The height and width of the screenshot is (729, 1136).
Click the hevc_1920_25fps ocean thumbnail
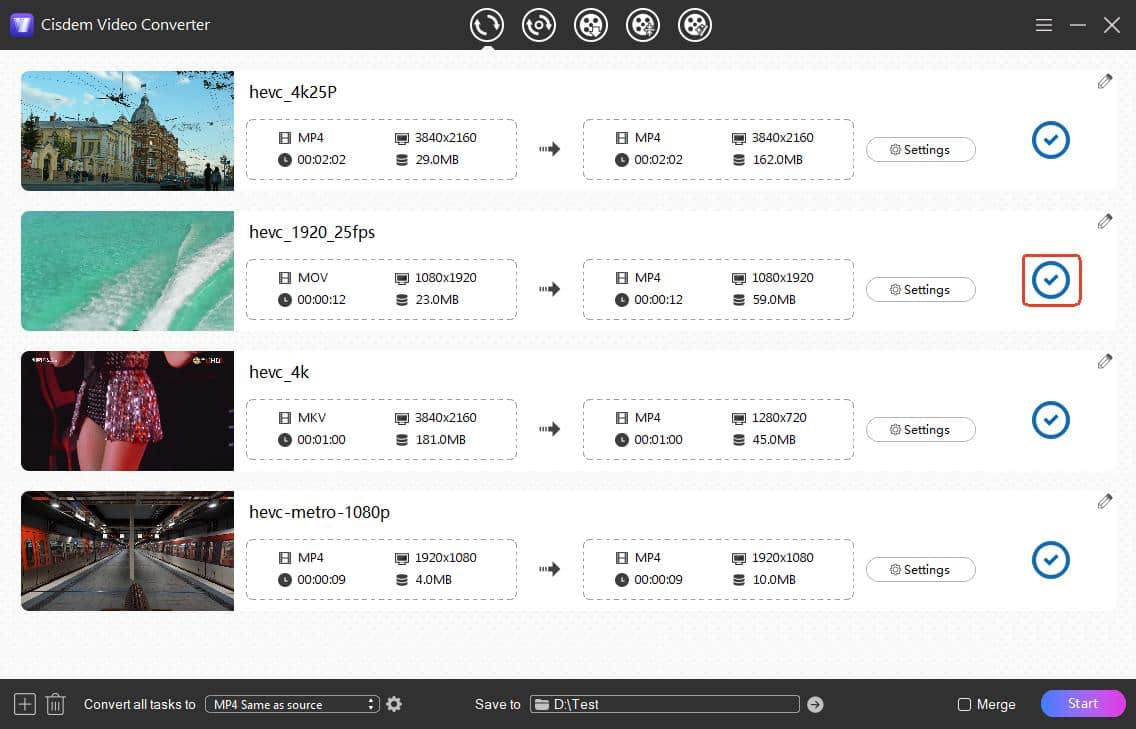click(x=128, y=270)
